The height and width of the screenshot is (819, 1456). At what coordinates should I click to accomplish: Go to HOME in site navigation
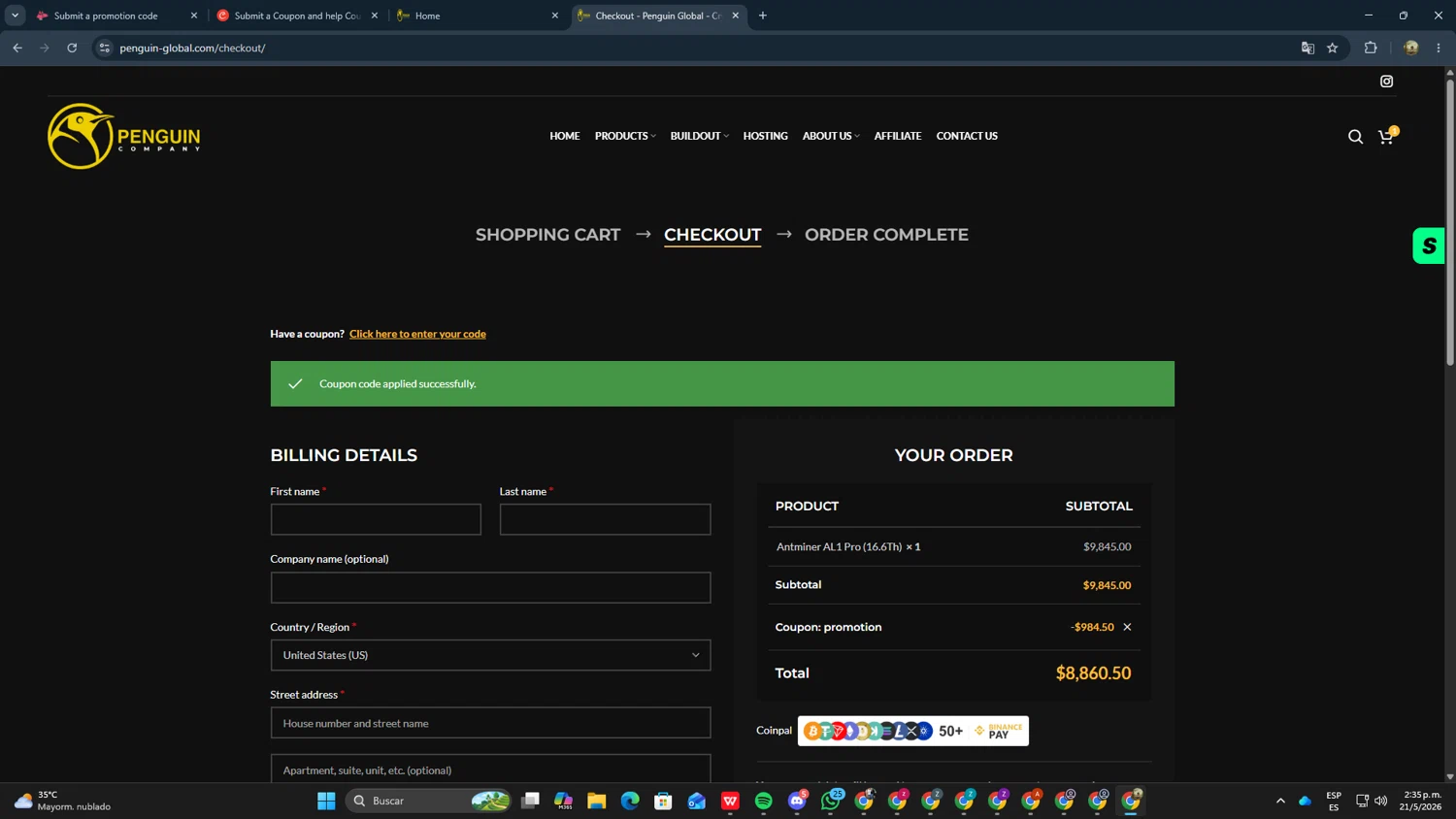coord(564,136)
